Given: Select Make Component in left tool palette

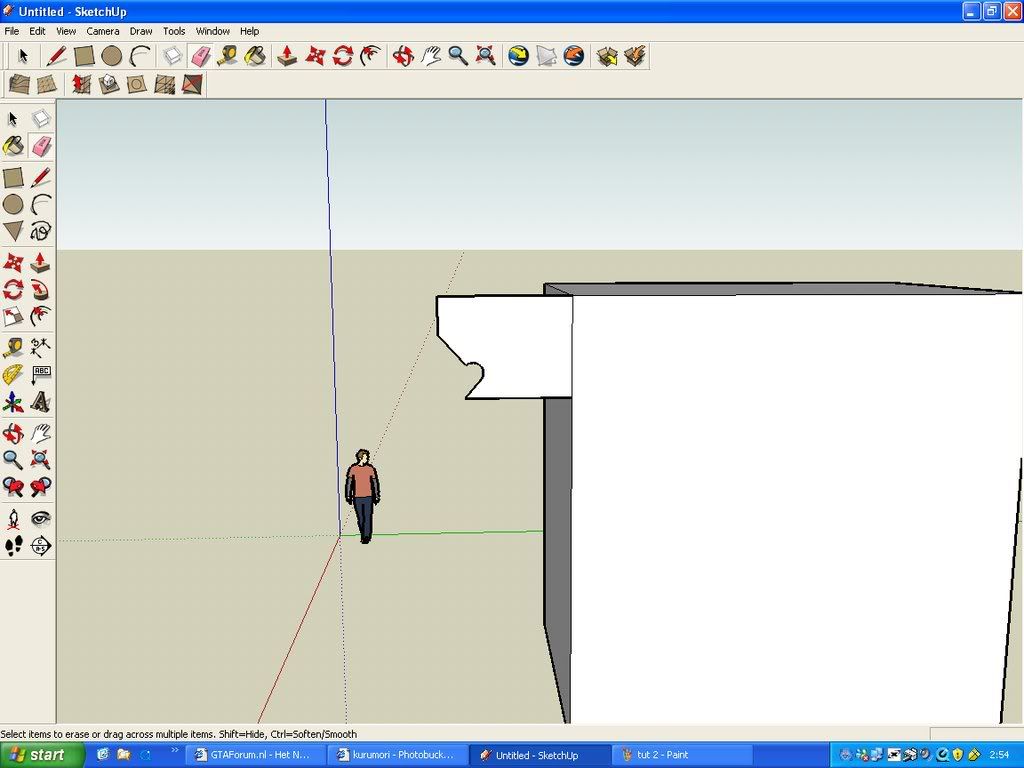Looking at the screenshot, I should tap(40, 119).
